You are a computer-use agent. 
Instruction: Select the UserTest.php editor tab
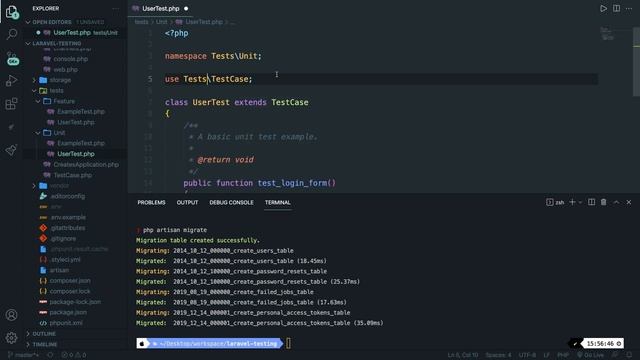[161, 9]
